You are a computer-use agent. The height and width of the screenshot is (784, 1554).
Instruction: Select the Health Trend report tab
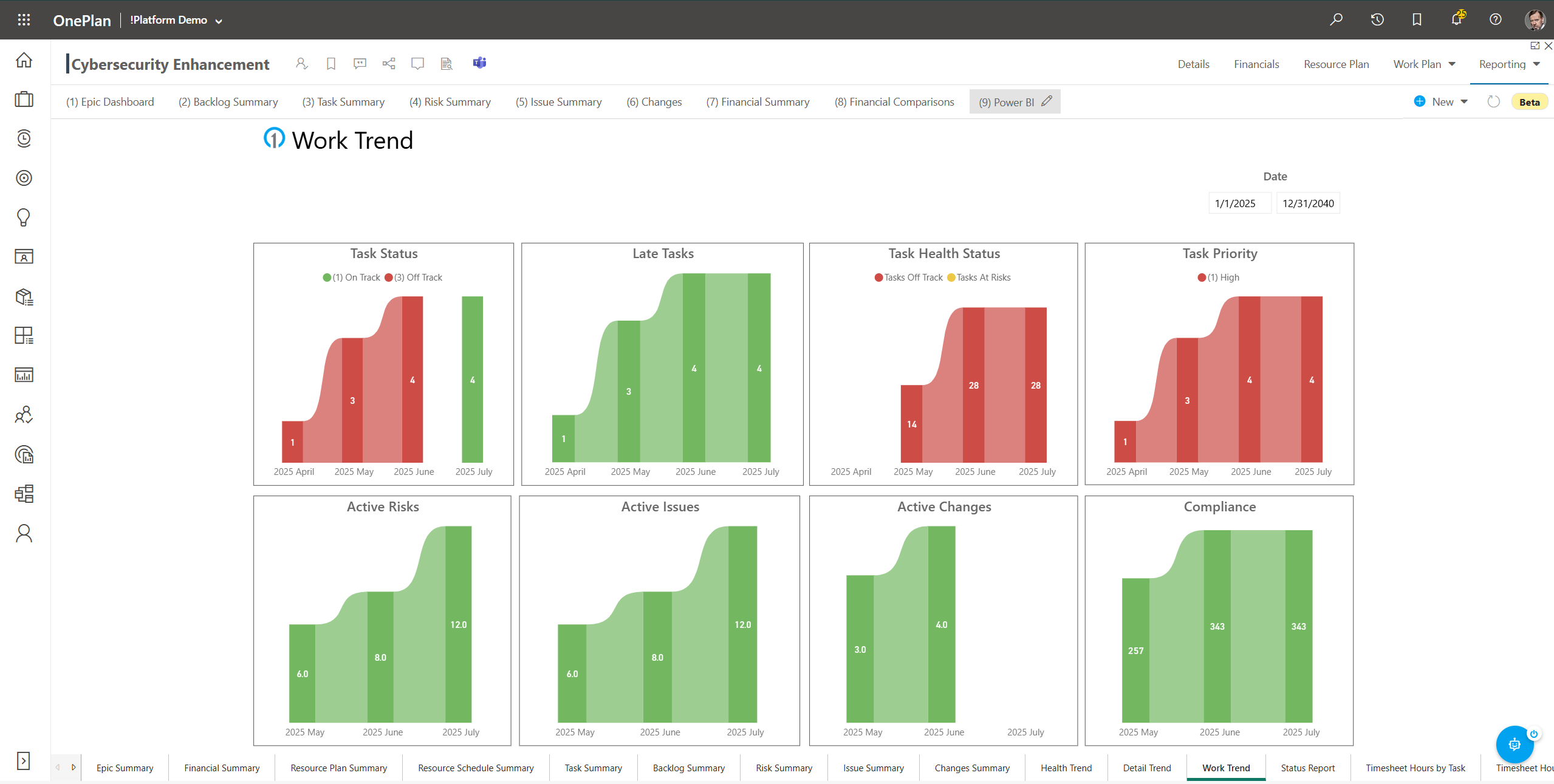(1066, 768)
